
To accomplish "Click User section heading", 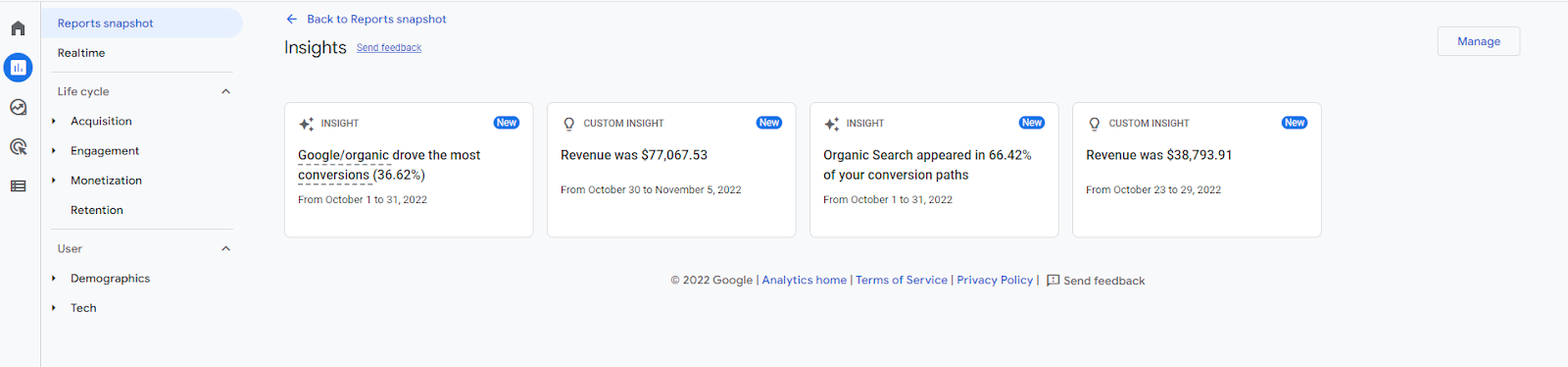I will [x=70, y=249].
